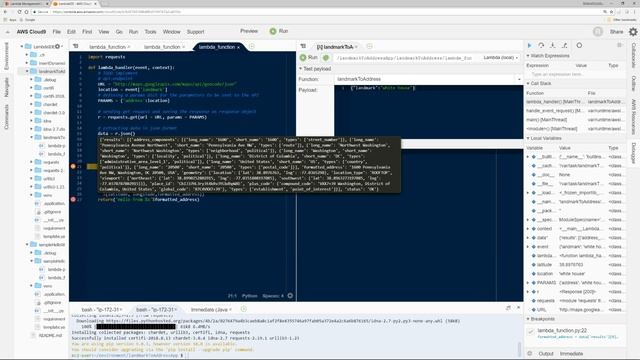Click the Step Out debugger icon
Image resolution: width=640 pixels, height=360 pixels.
tap(564, 45)
